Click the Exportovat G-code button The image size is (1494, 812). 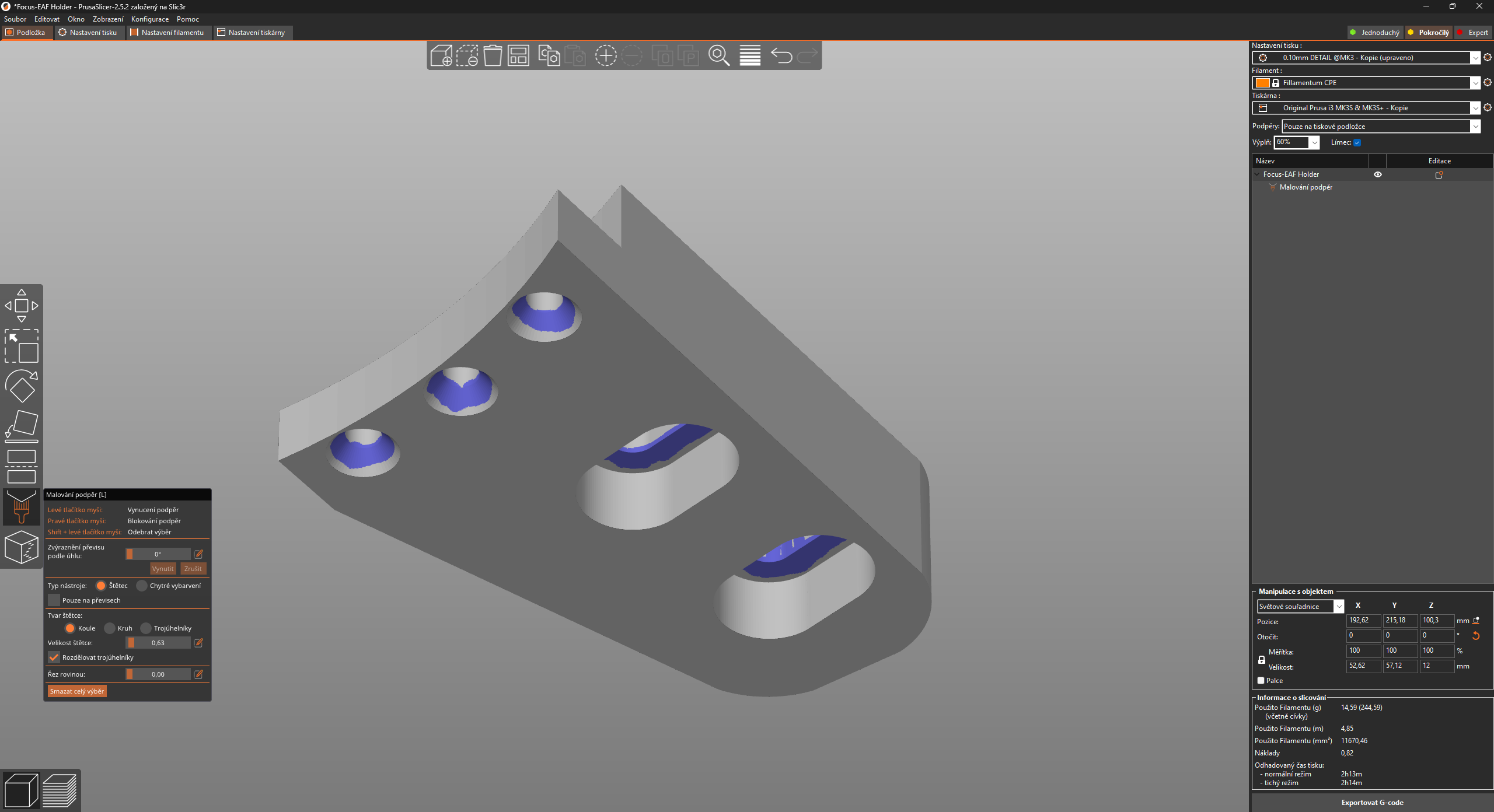pyautogui.click(x=1372, y=803)
